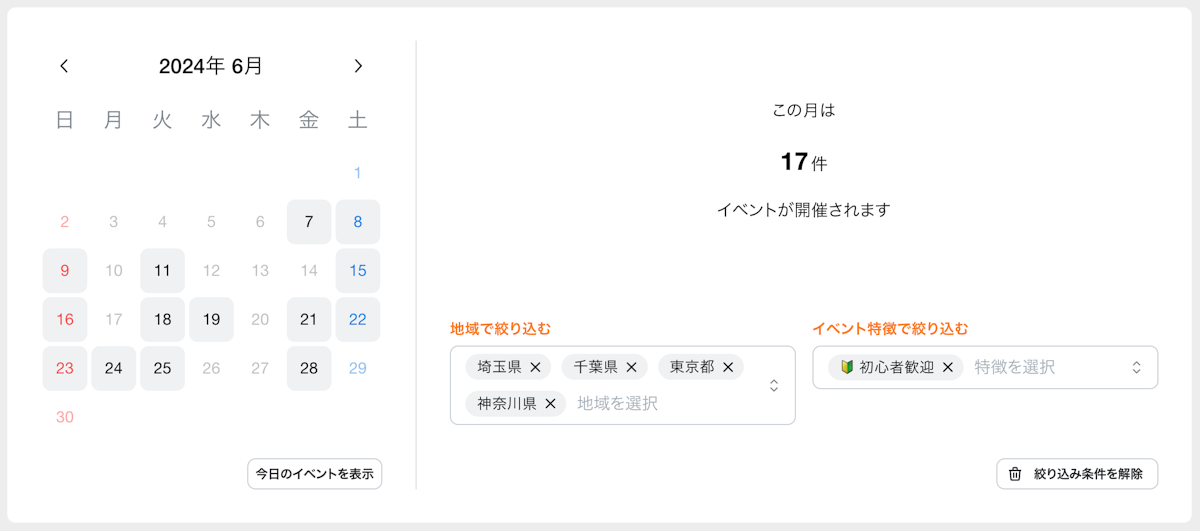The width and height of the screenshot is (1200, 531).
Task: Pick June 23 on the calendar
Action: (65, 368)
